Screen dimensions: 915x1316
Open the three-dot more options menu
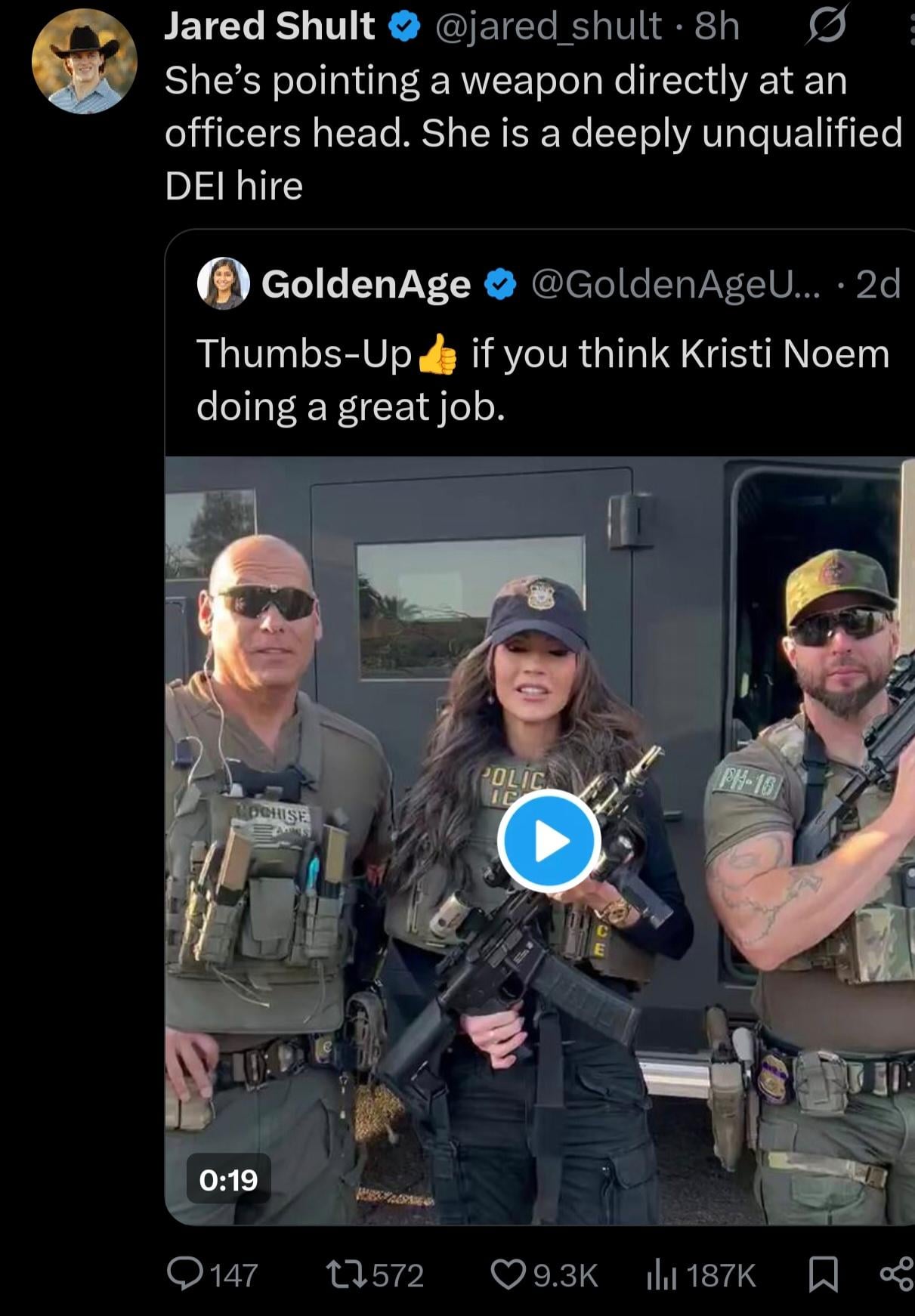click(909, 26)
